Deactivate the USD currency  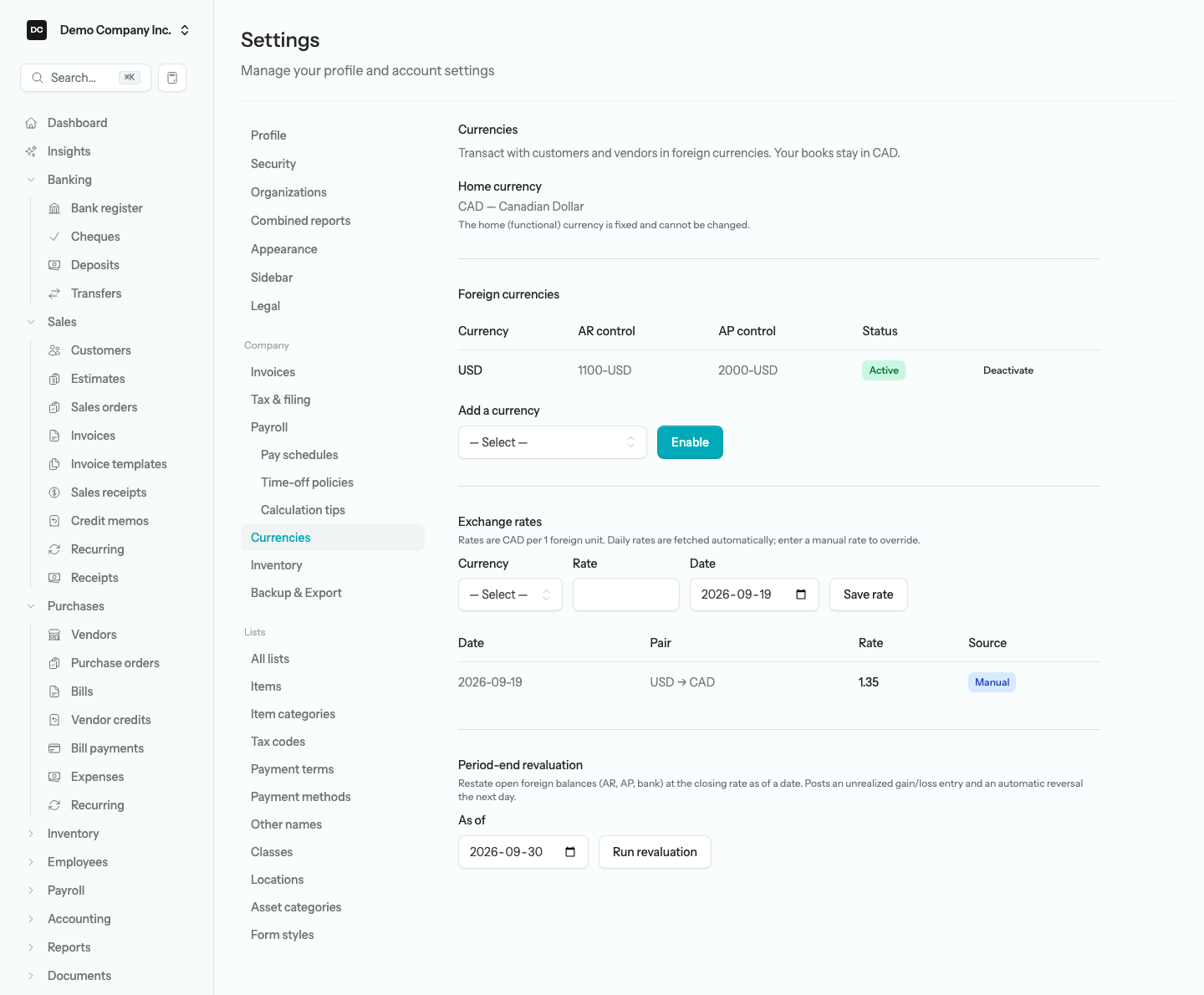coord(1008,370)
